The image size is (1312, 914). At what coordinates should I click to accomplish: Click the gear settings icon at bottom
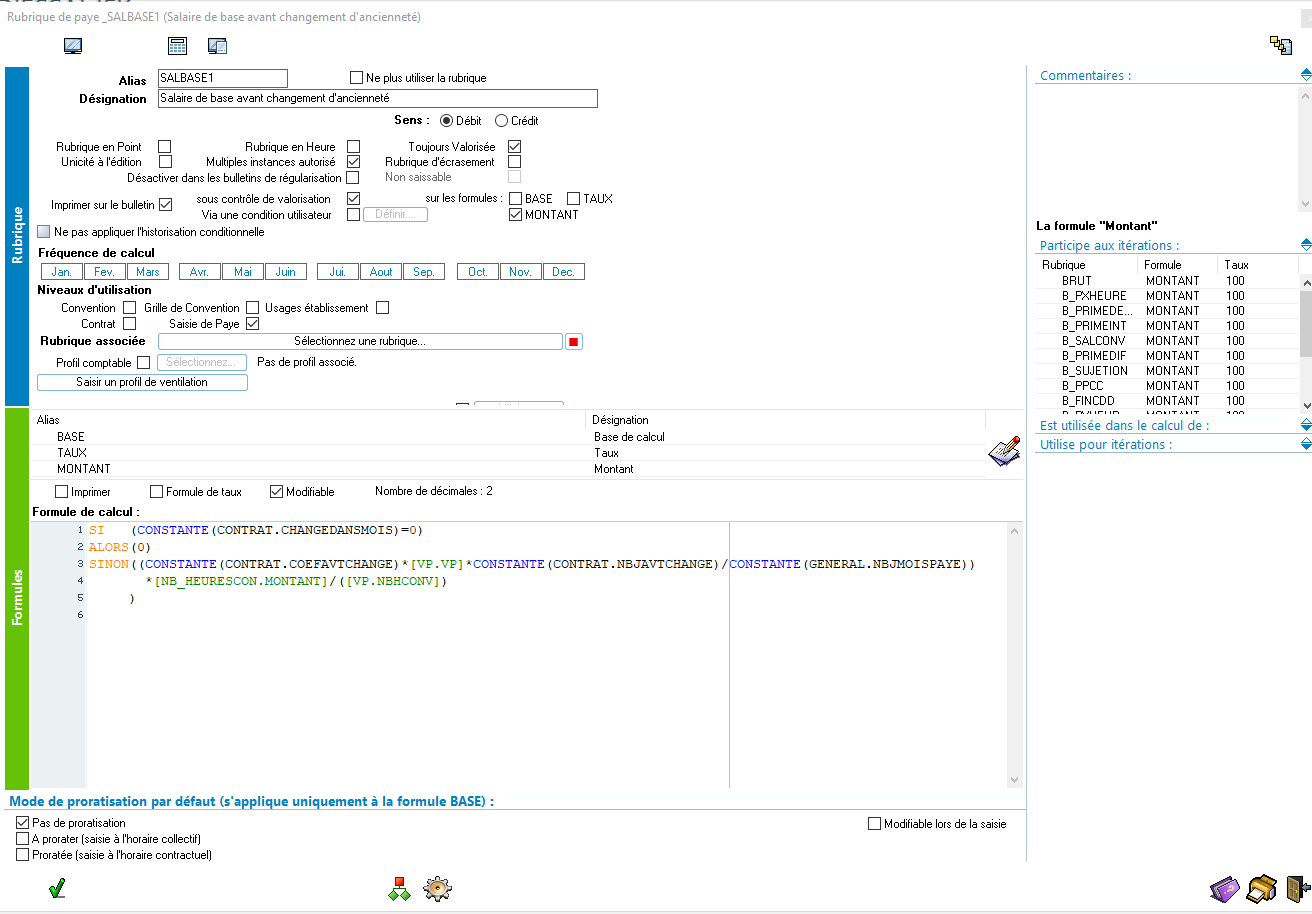click(x=437, y=888)
